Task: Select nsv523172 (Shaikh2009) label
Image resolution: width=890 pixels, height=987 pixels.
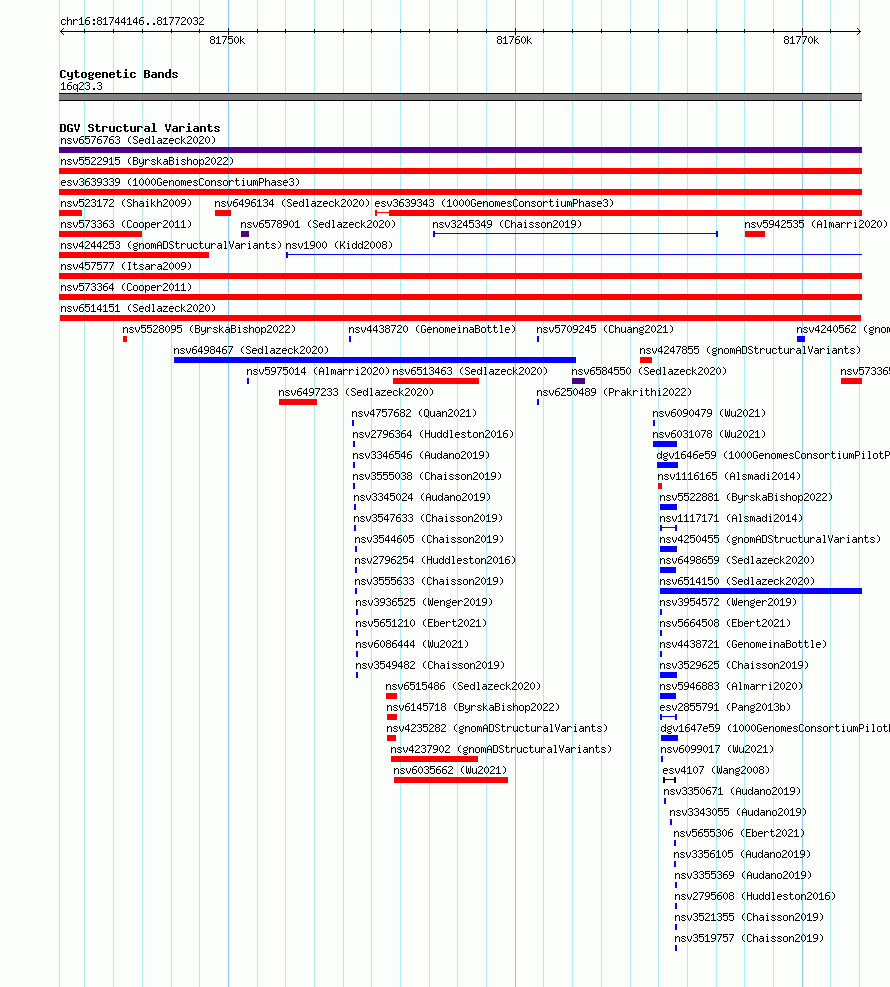Action: point(126,203)
